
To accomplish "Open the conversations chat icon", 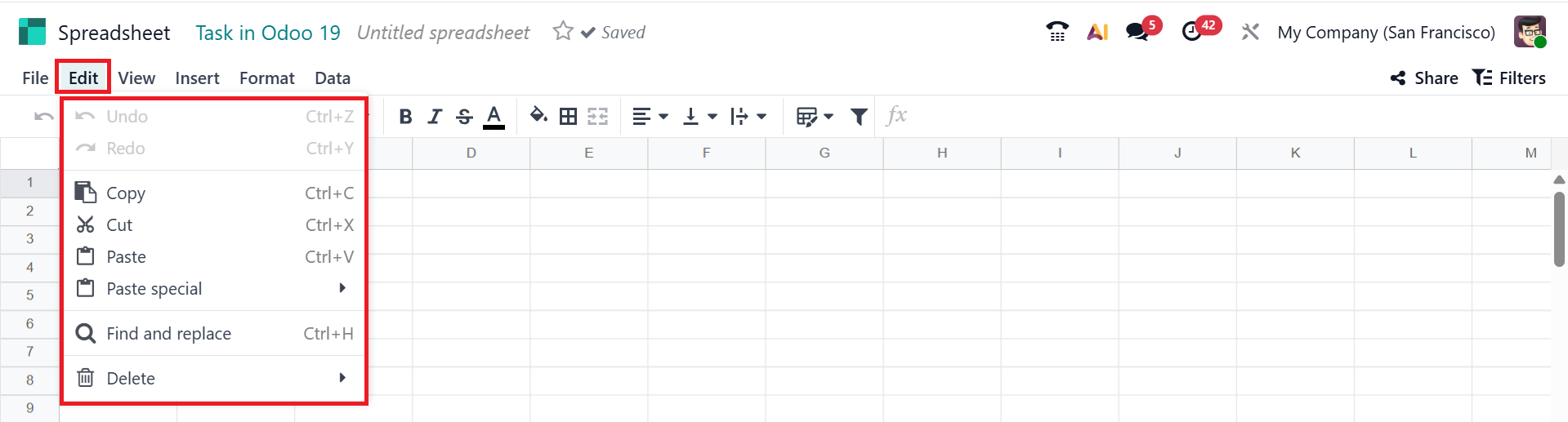I will [1137, 33].
